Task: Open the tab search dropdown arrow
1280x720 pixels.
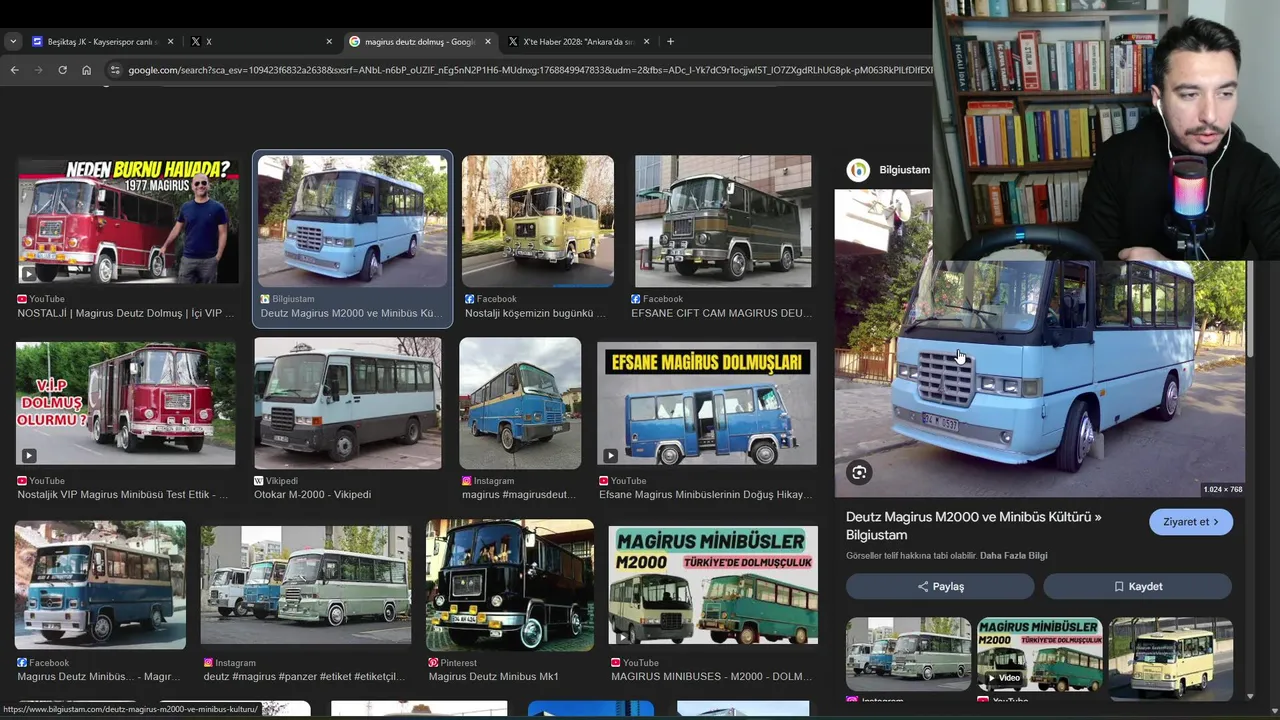Action: [13, 41]
